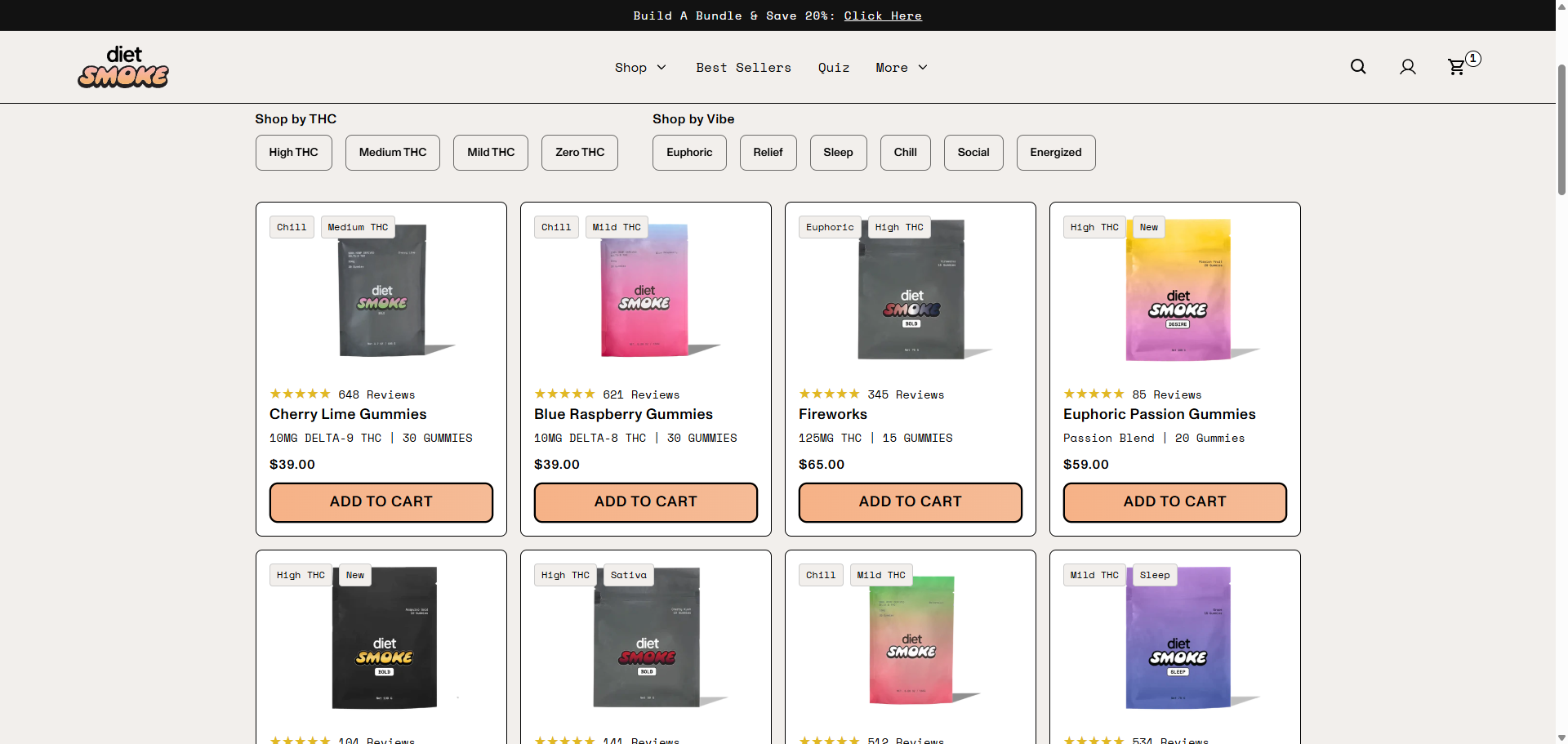Open the search magnifier icon
The height and width of the screenshot is (744, 1568).
point(1358,67)
